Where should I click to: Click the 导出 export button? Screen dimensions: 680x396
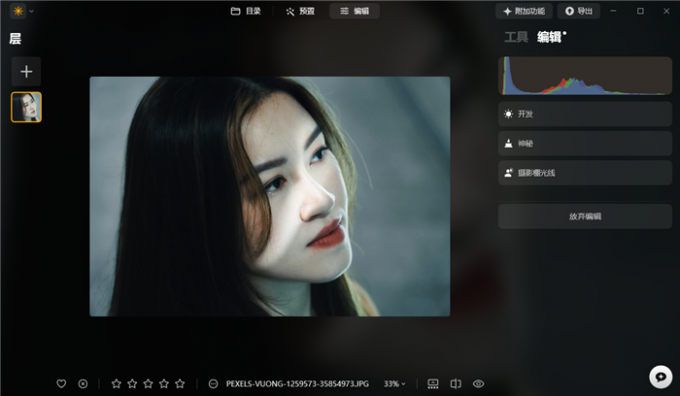coord(579,11)
